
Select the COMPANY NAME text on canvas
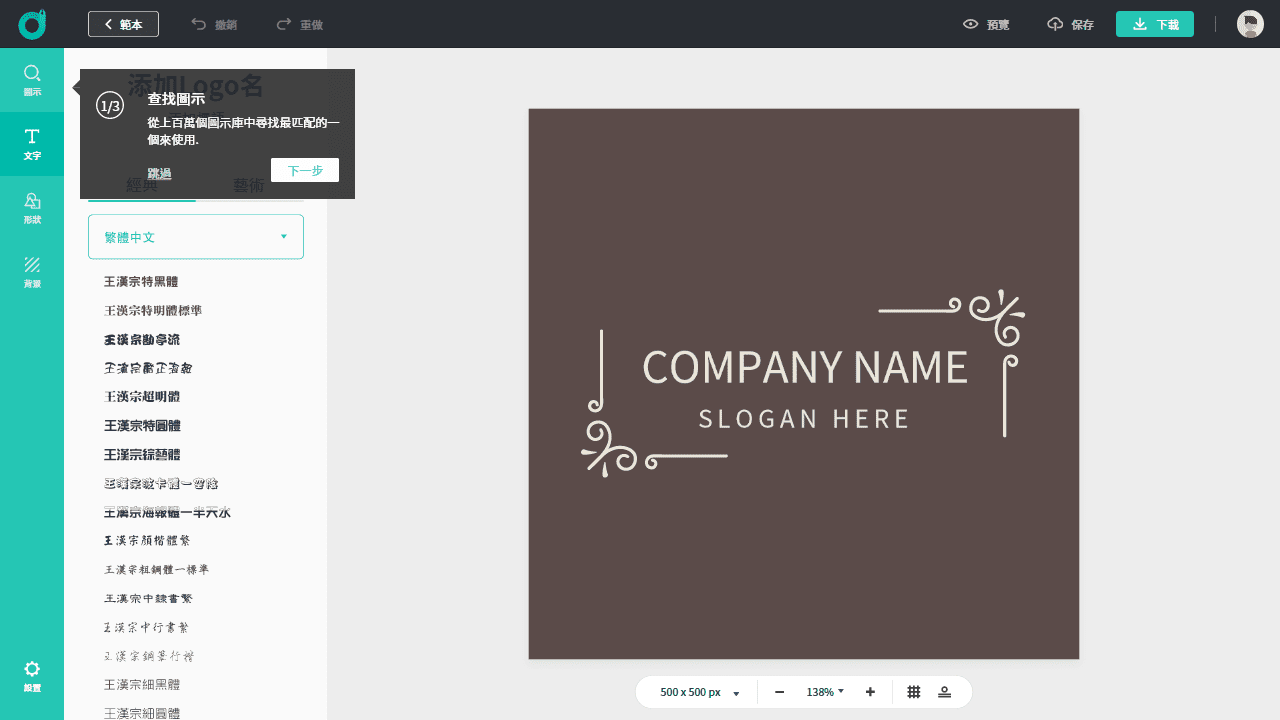point(804,367)
